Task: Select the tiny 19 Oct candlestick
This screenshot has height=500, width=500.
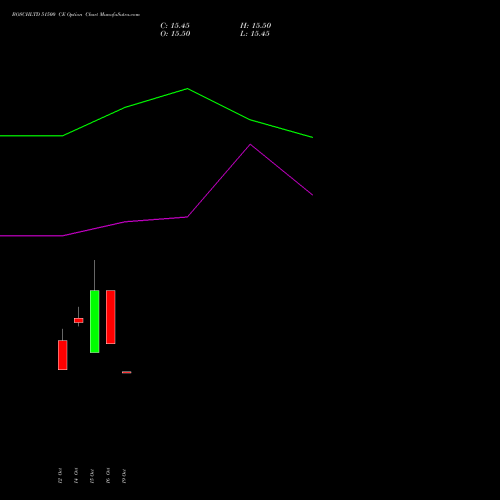Action: 127,372
